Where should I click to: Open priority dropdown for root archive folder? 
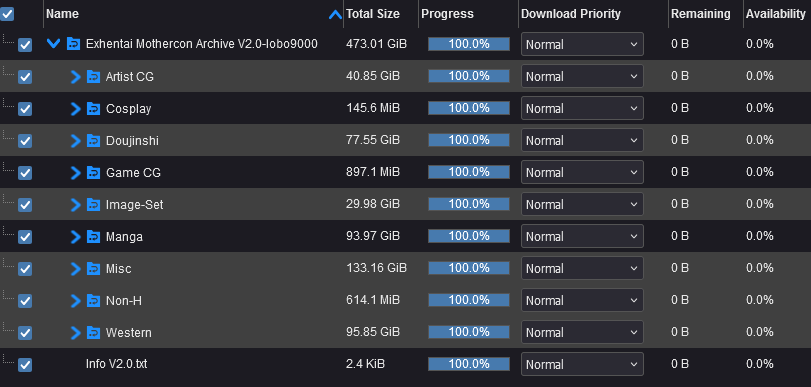(582, 44)
